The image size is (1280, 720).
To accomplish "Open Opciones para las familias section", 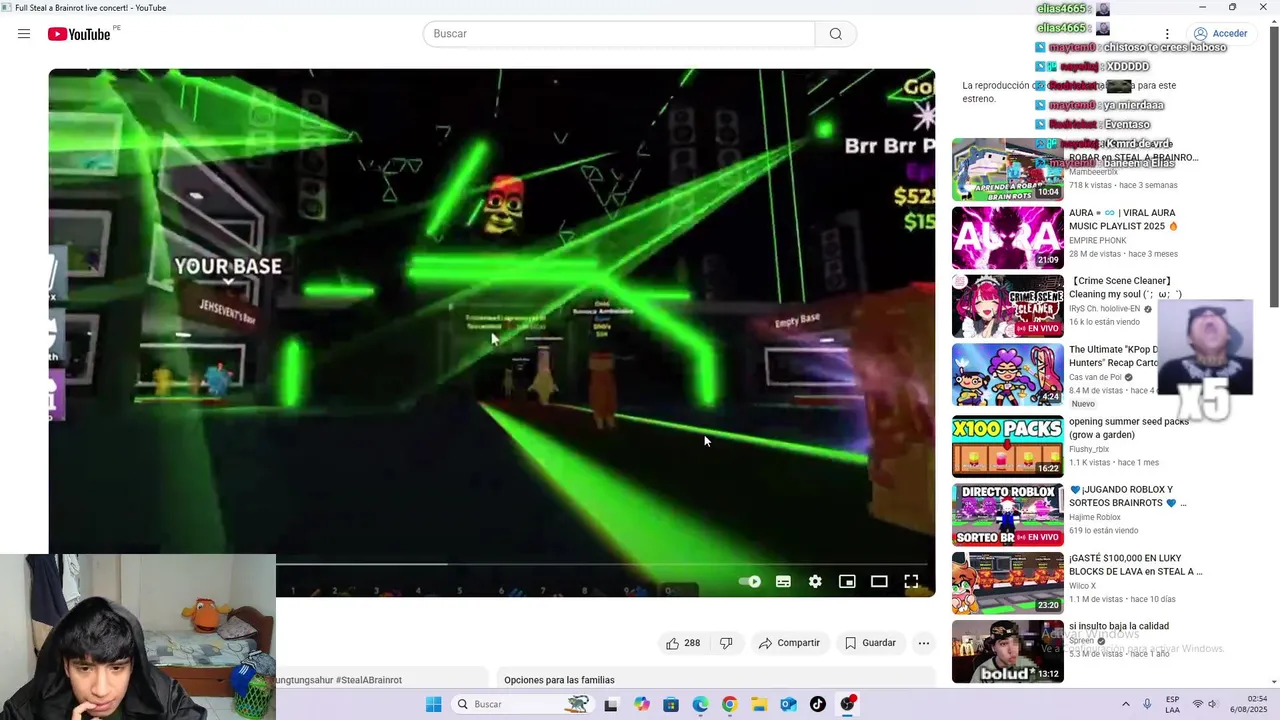I will (559, 680).
